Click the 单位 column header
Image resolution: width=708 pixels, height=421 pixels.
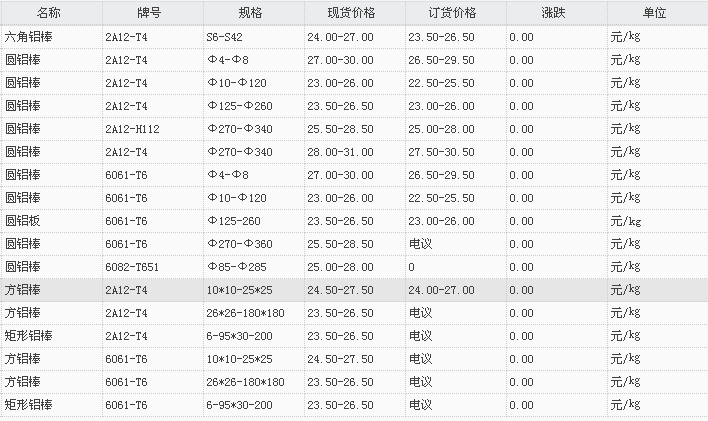[654, 13]
